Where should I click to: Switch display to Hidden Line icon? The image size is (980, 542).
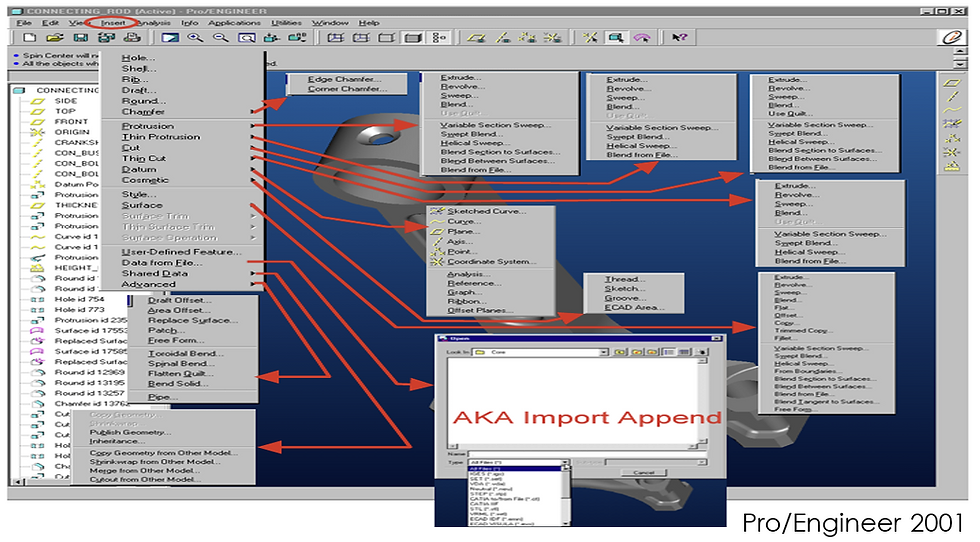[361, 38]
